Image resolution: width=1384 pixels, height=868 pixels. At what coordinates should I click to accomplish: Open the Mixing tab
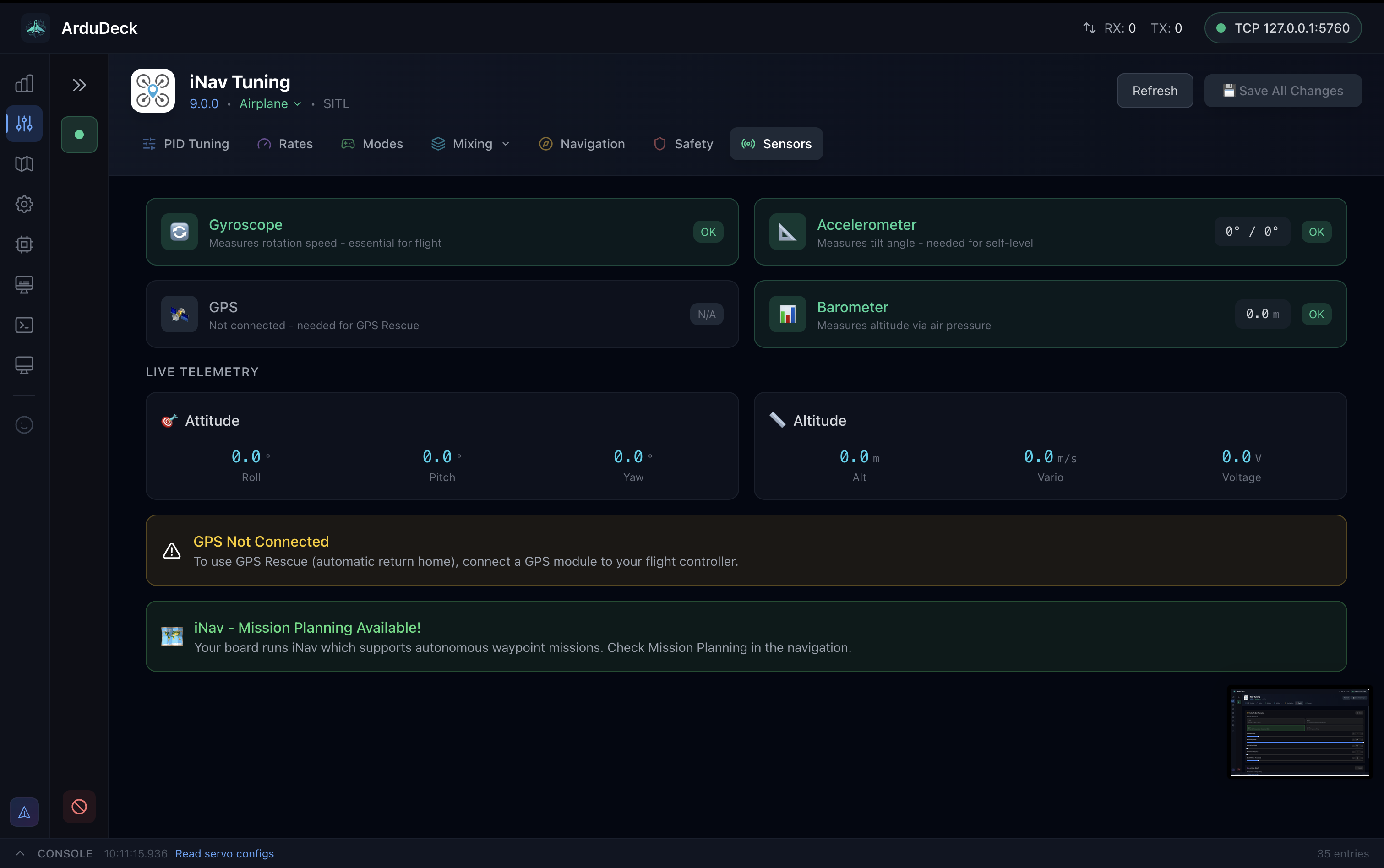click(470, 144)
